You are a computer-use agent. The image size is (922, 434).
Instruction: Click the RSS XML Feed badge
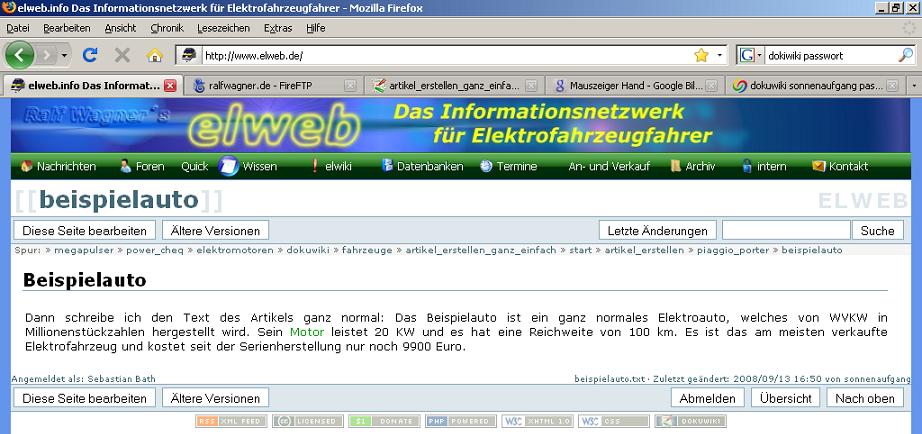point(230,421)
